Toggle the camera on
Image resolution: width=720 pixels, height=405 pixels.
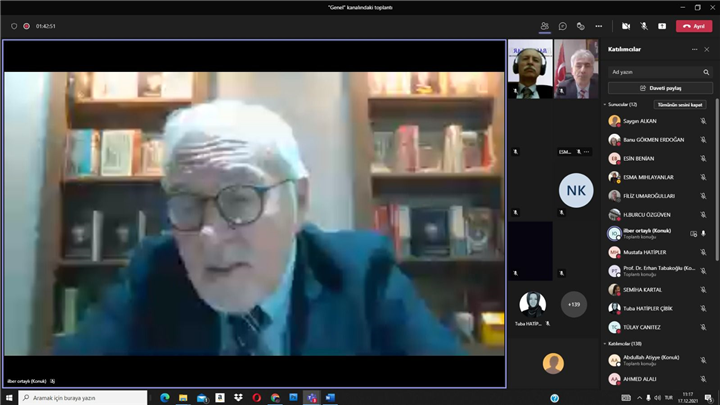[626, 26]
